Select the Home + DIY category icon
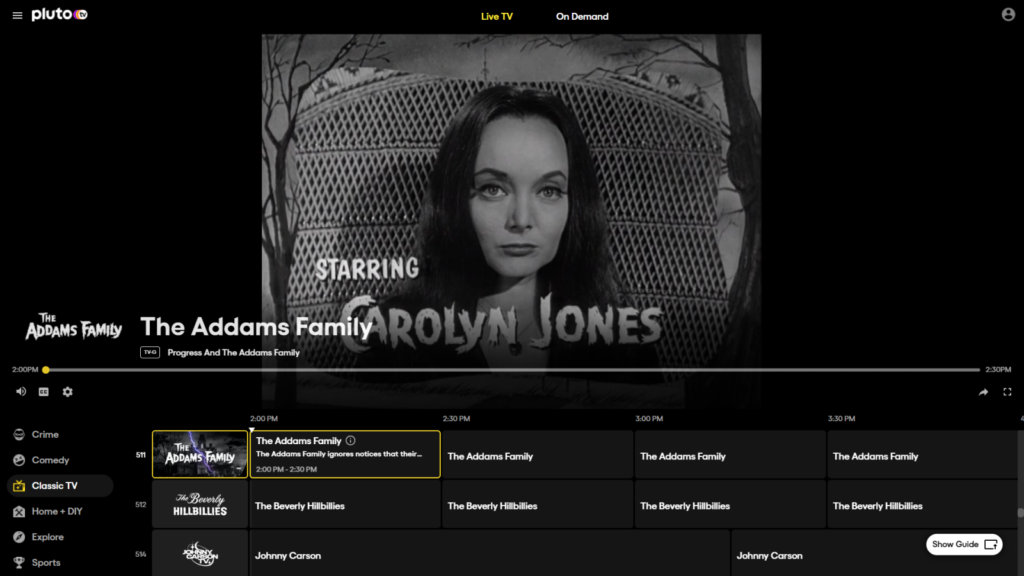 [19, 511]
